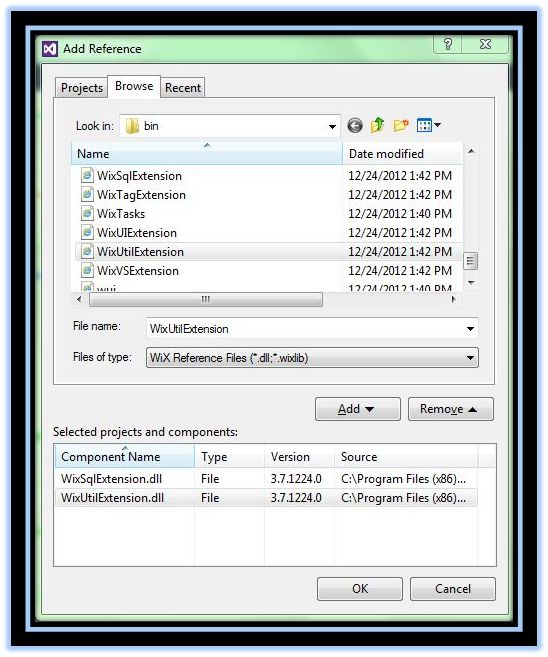This screenshot has width=548, height=657.
Task: Expand the File name dropdown arrow
Action: (x=470, y=329)
